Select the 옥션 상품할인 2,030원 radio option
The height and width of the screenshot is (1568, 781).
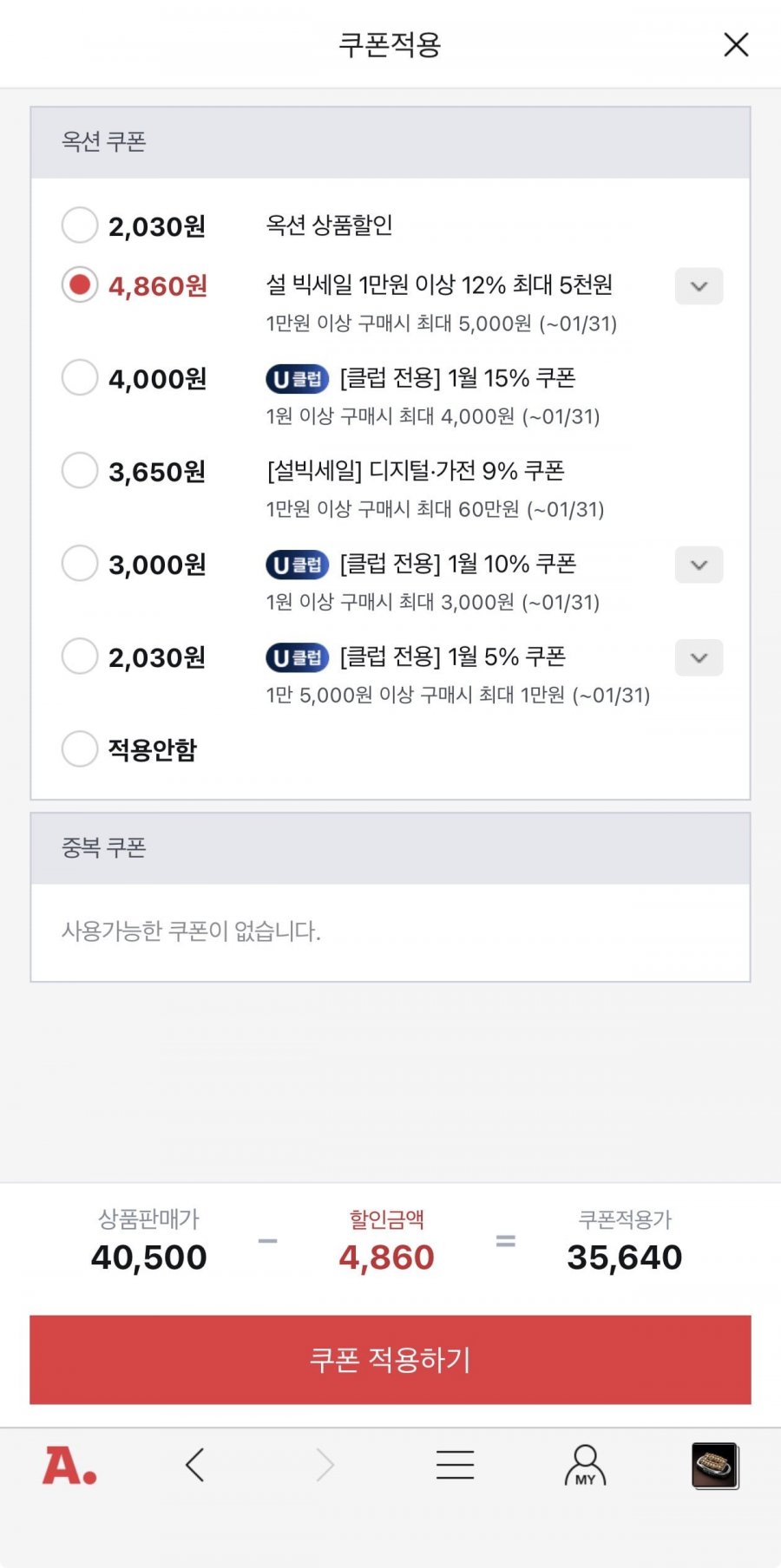pos(80,225)
